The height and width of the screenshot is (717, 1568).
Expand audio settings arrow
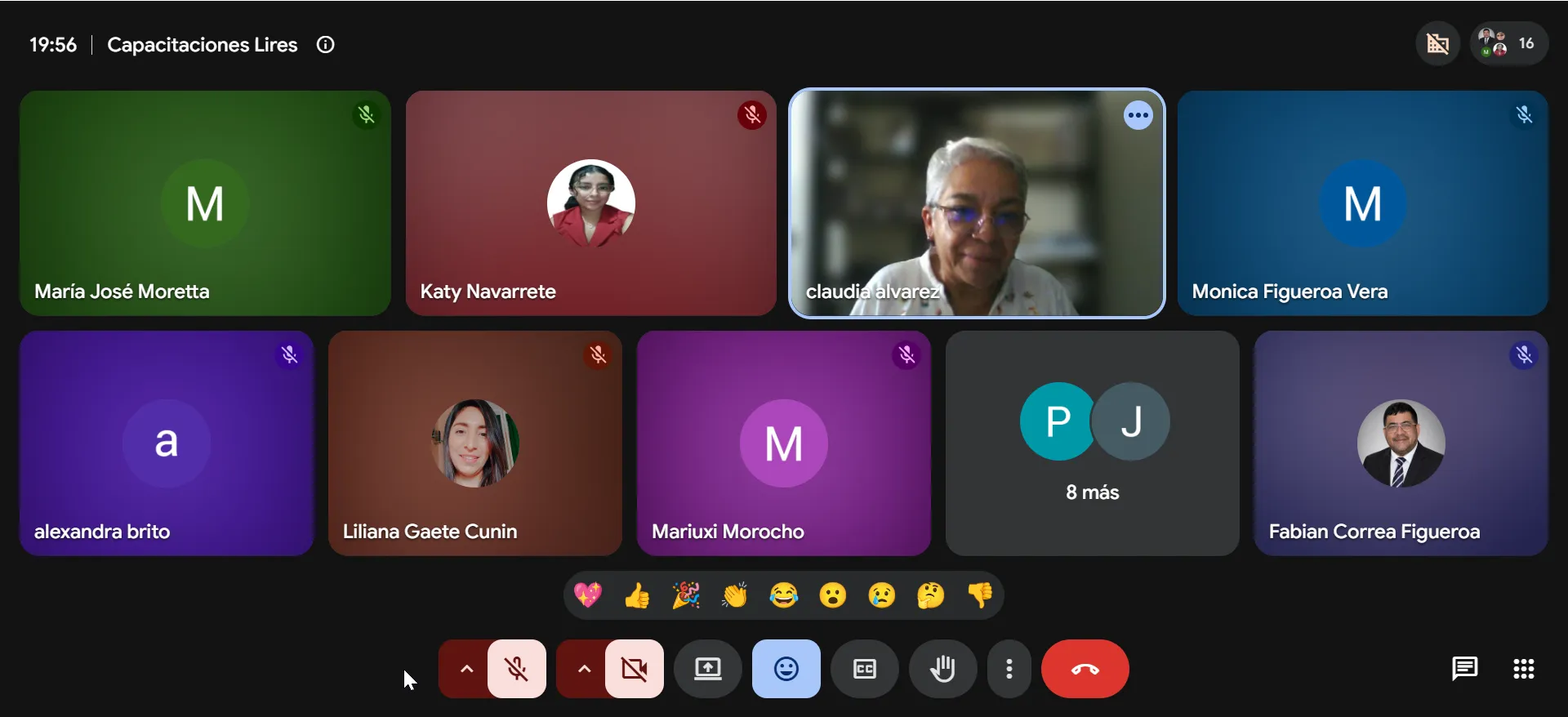(x=466, y=669)
